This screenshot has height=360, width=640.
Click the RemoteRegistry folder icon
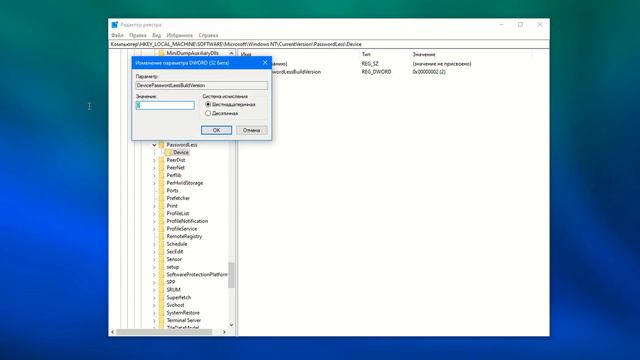tap(162, 236)
